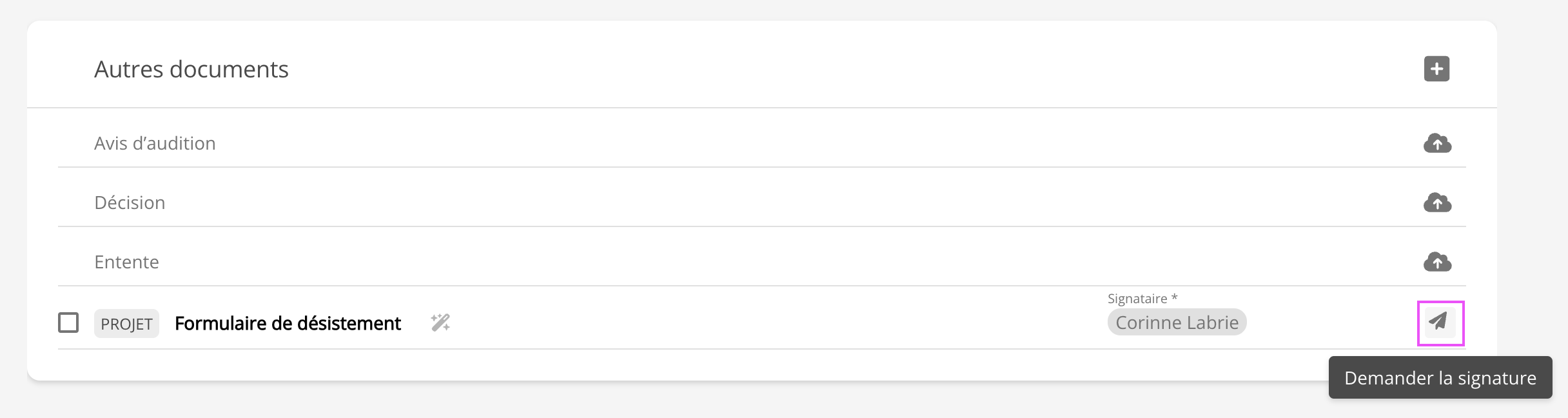
Task: Open the Corinne Labrie signataire selector
Action: pyautogui.click(x=1177, y=323)
